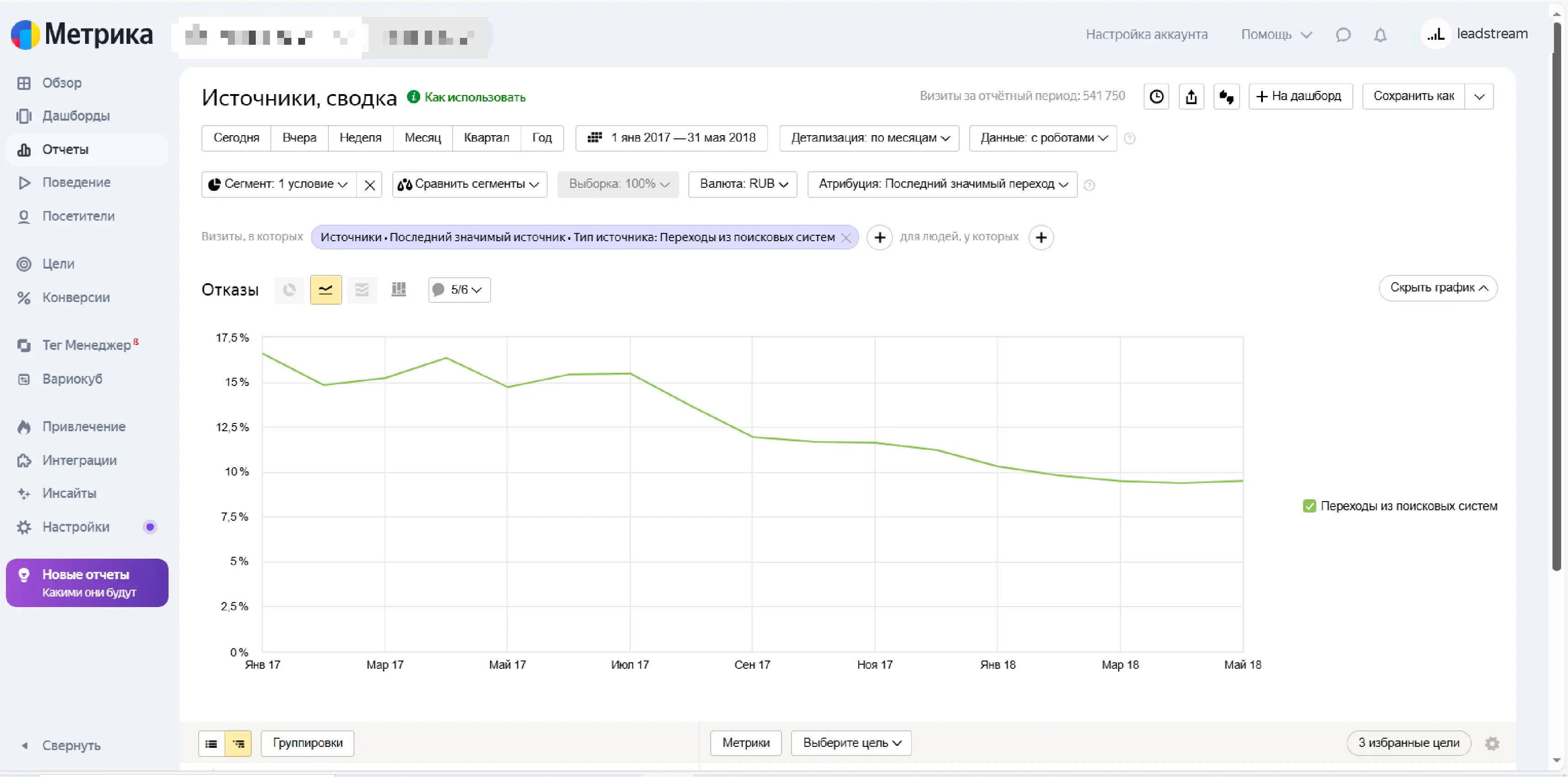Switch to flat list table view
This screenshot has width=1568, height=777.
click(211, 744)
